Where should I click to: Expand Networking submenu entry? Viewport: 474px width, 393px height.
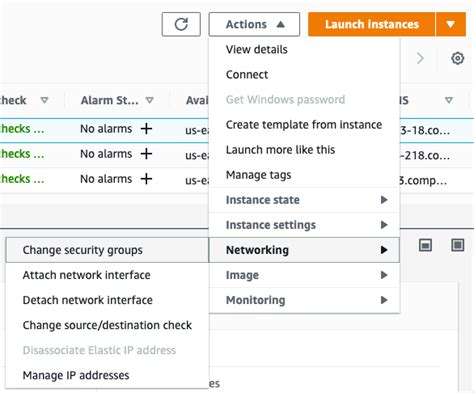304,250
